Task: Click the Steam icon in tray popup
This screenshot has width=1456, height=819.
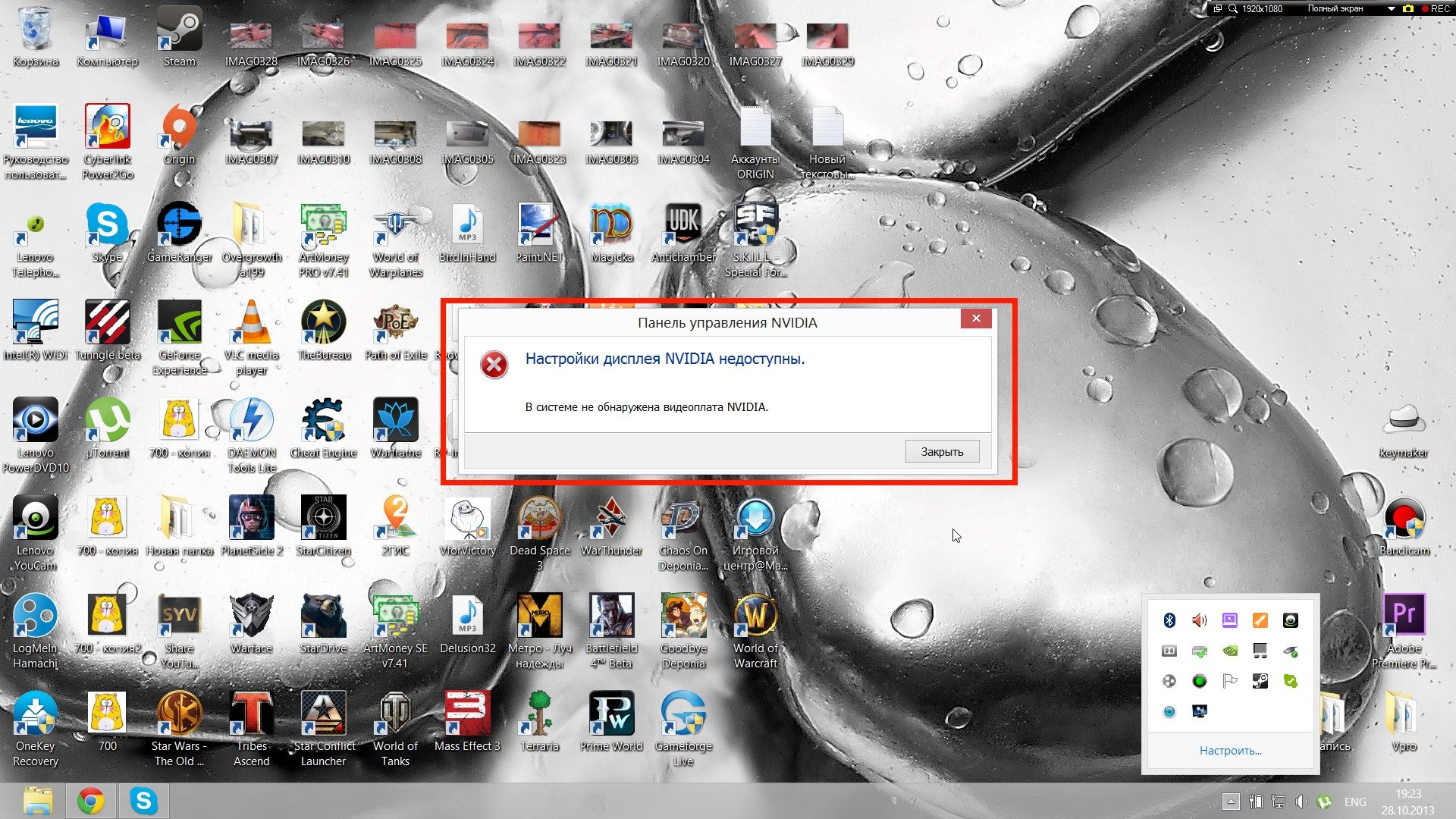Action: pyautogui.click(x=1260, y=681)
